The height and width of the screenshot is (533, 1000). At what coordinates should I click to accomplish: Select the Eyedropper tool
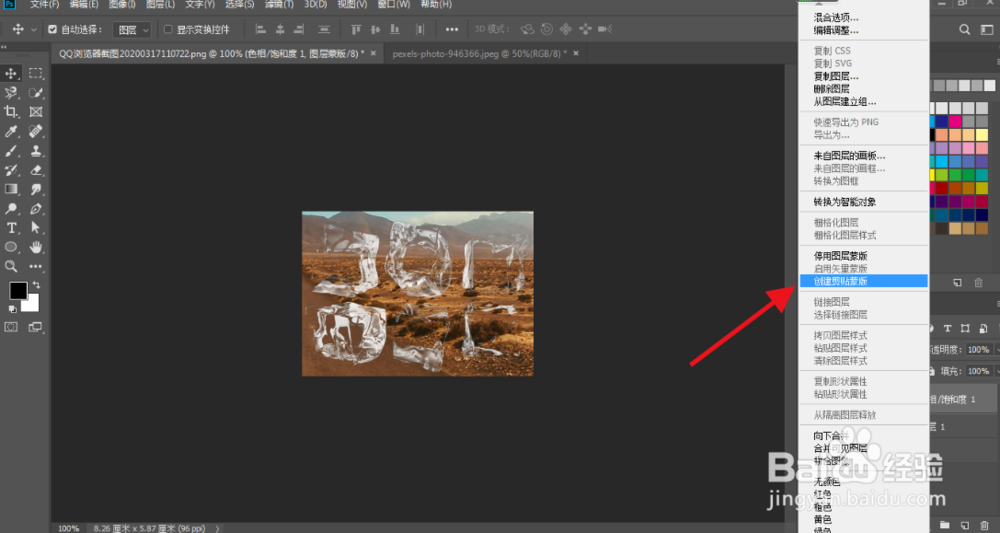coord(11,131)
